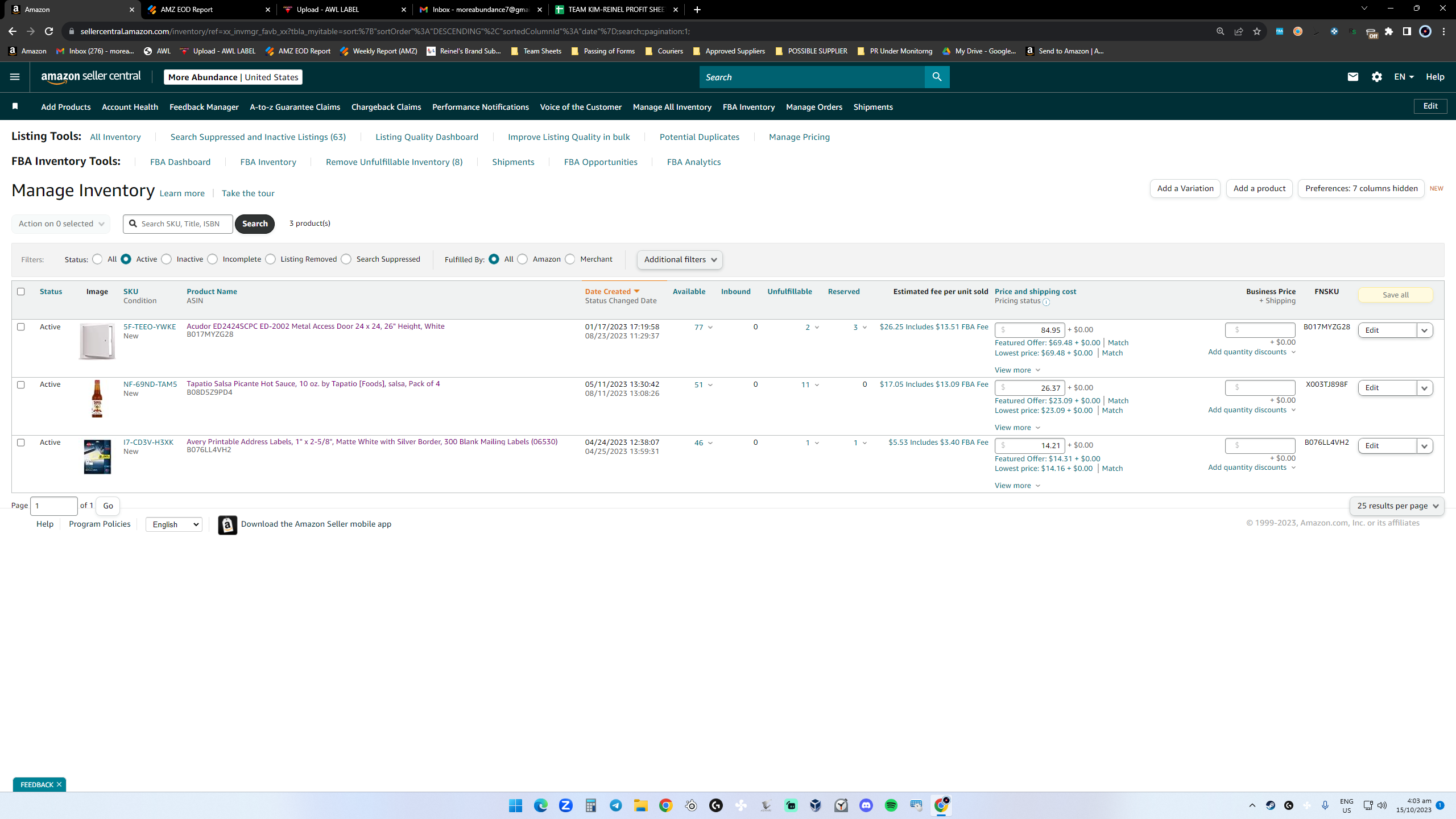Close the FEEDBACK tab with its X

point(59,784)
